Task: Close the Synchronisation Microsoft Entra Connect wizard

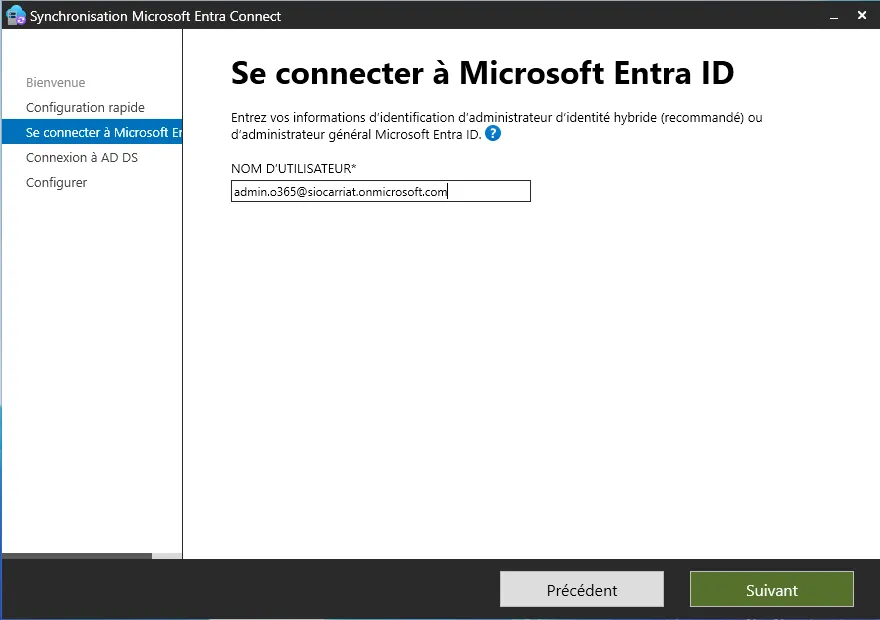Action: click(x=861, y=16)
